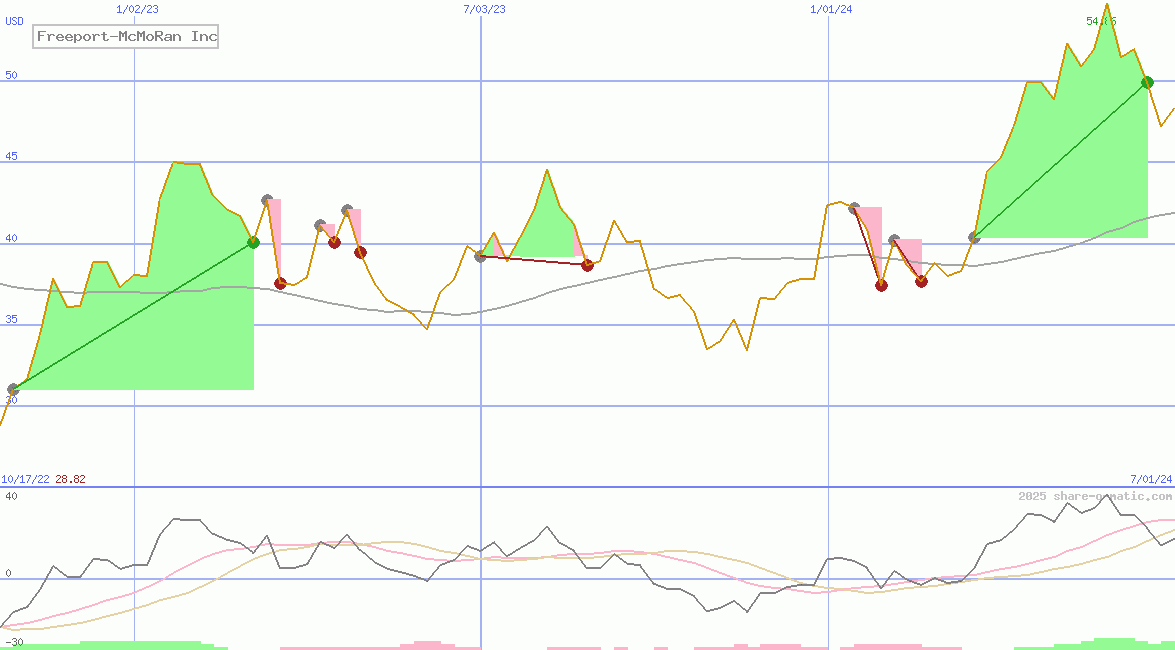The image size is (1175, 650).
Task: Click the 45 price axis label
Action: tap(10, 157)
